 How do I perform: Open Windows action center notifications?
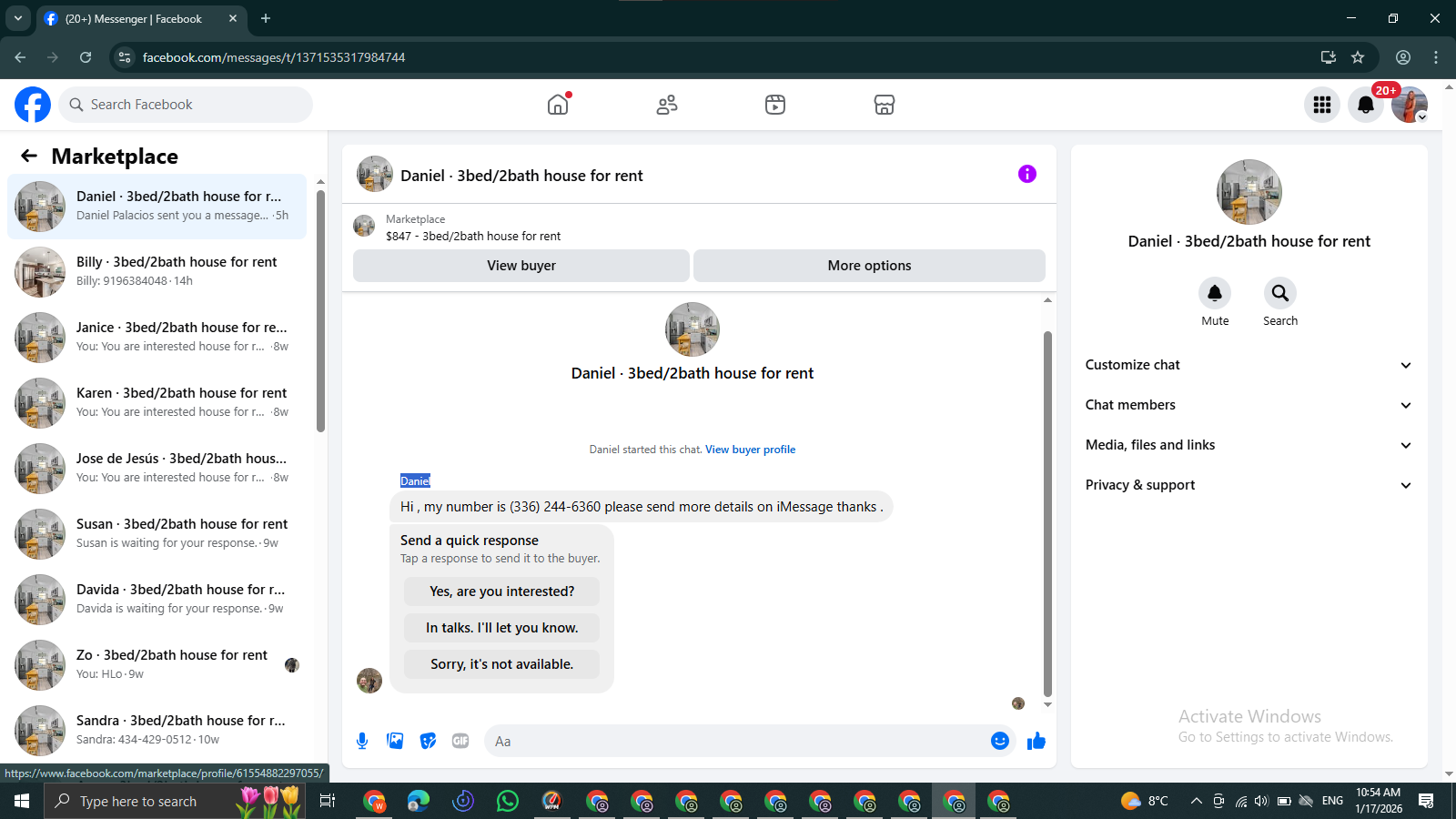[x=1426, y=801]
